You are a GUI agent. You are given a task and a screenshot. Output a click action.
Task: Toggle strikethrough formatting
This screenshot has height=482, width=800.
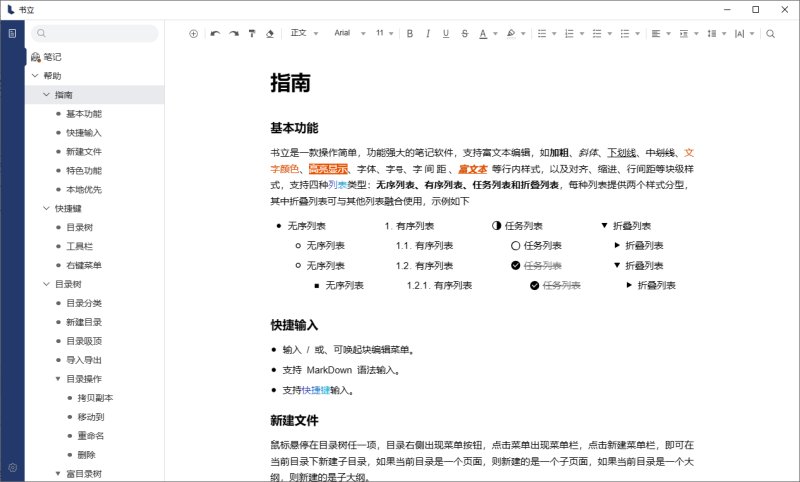pyautogui.click(x=464, y=34)
